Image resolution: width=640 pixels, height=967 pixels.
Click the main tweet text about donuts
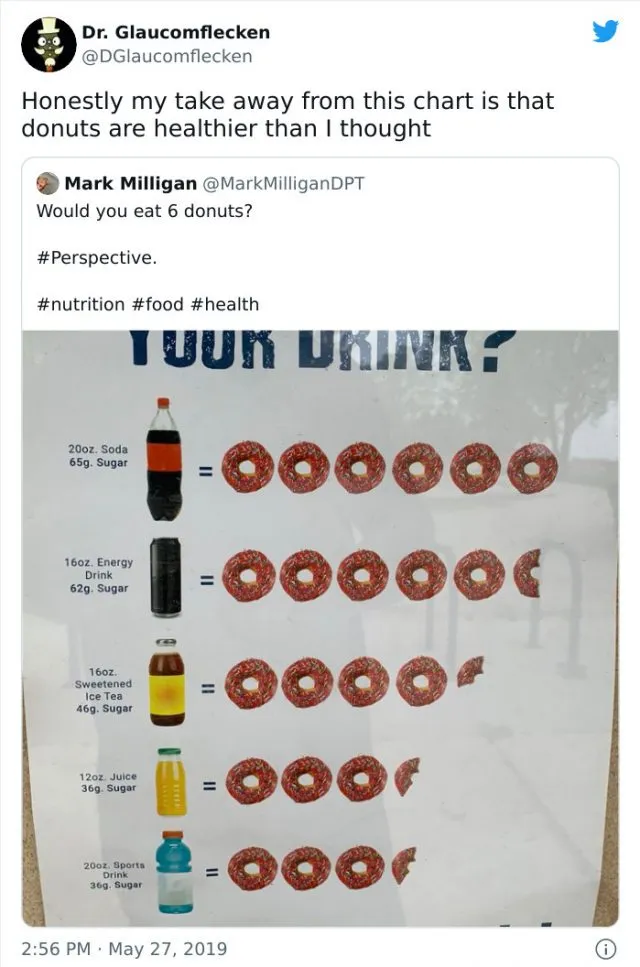(287, 114)
